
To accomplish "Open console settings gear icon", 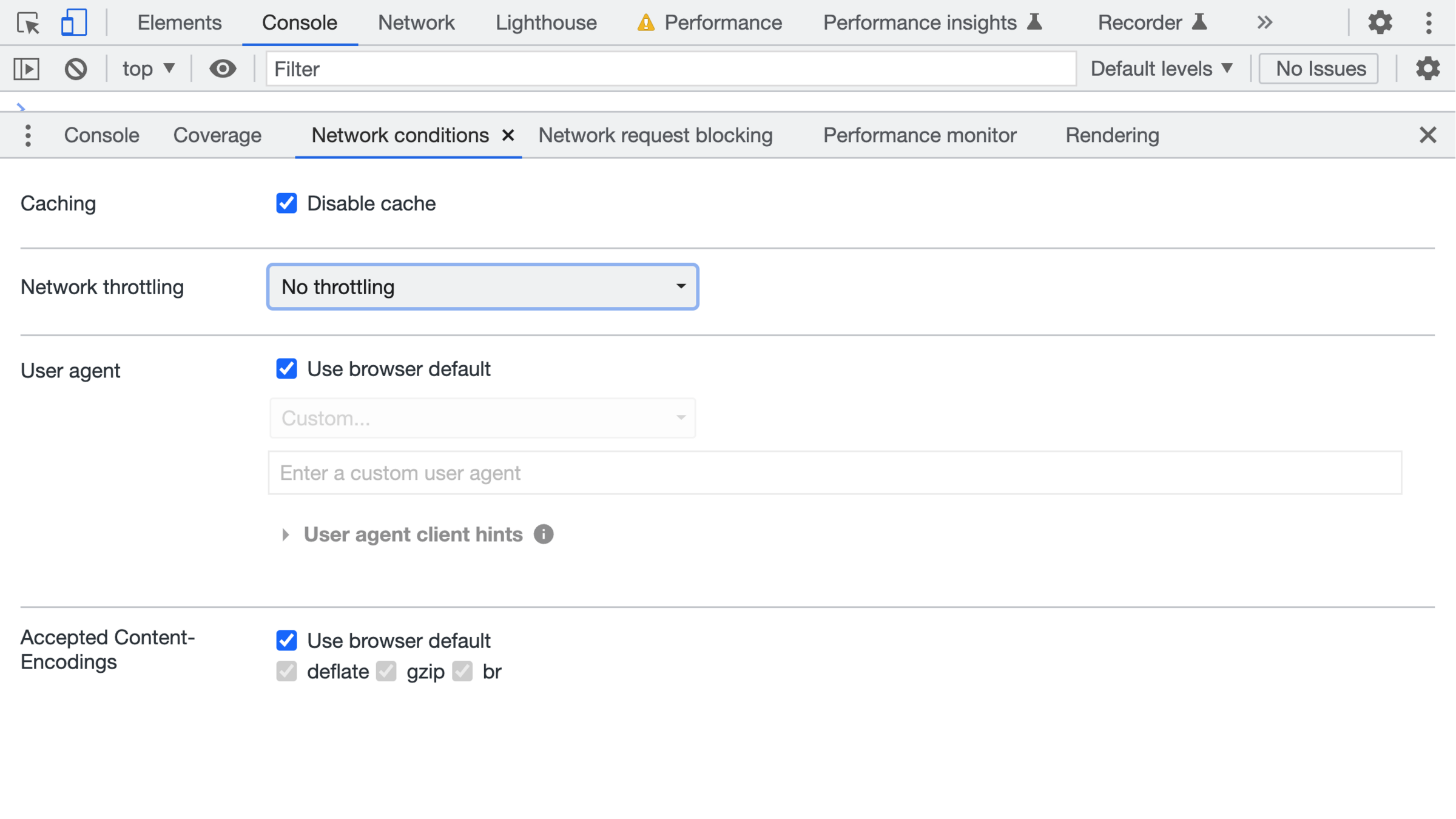I will (1427, 69).
